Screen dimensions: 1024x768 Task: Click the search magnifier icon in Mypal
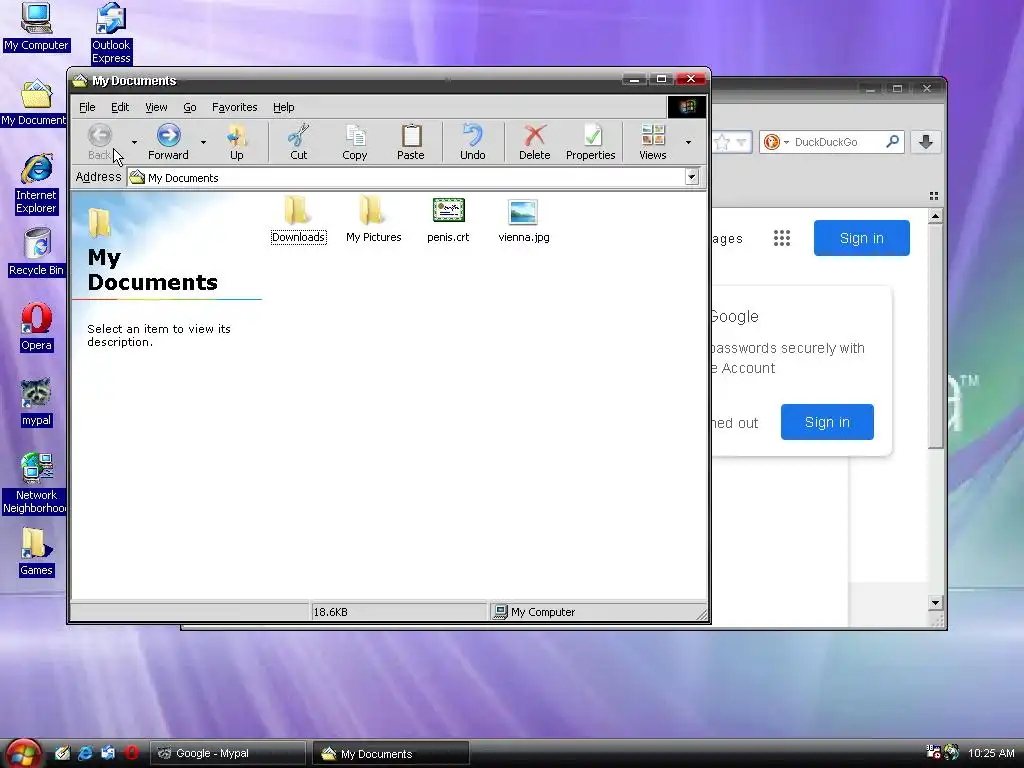coord(892,141)
